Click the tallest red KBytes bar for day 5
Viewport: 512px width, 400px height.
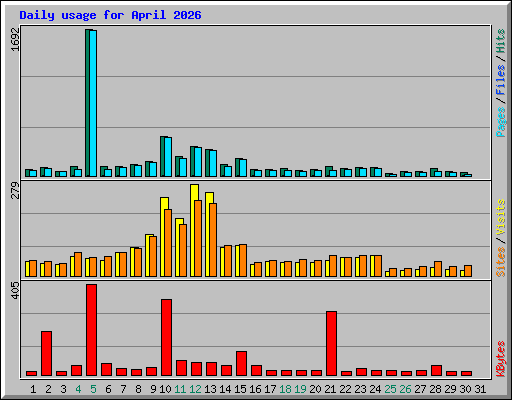click(92, 330)
